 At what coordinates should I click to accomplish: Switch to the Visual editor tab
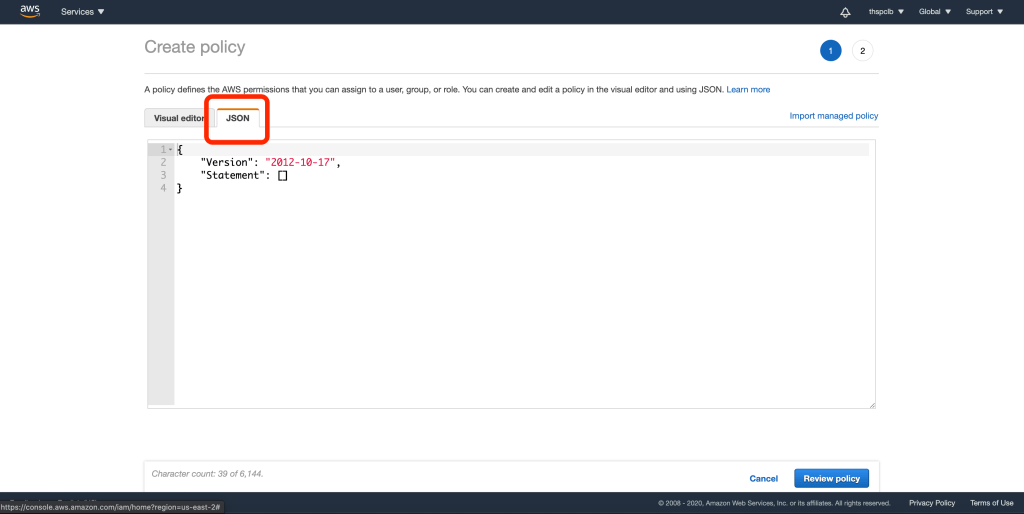(x=178, y=118)
